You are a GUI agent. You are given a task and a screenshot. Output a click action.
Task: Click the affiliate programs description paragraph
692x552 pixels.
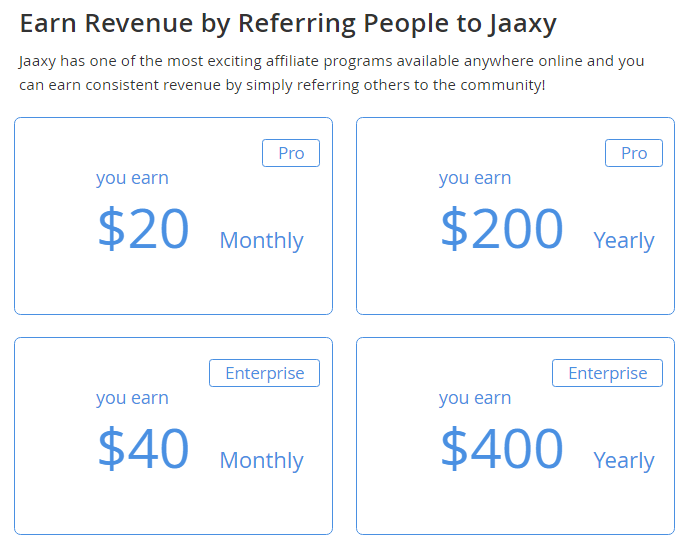331,73
